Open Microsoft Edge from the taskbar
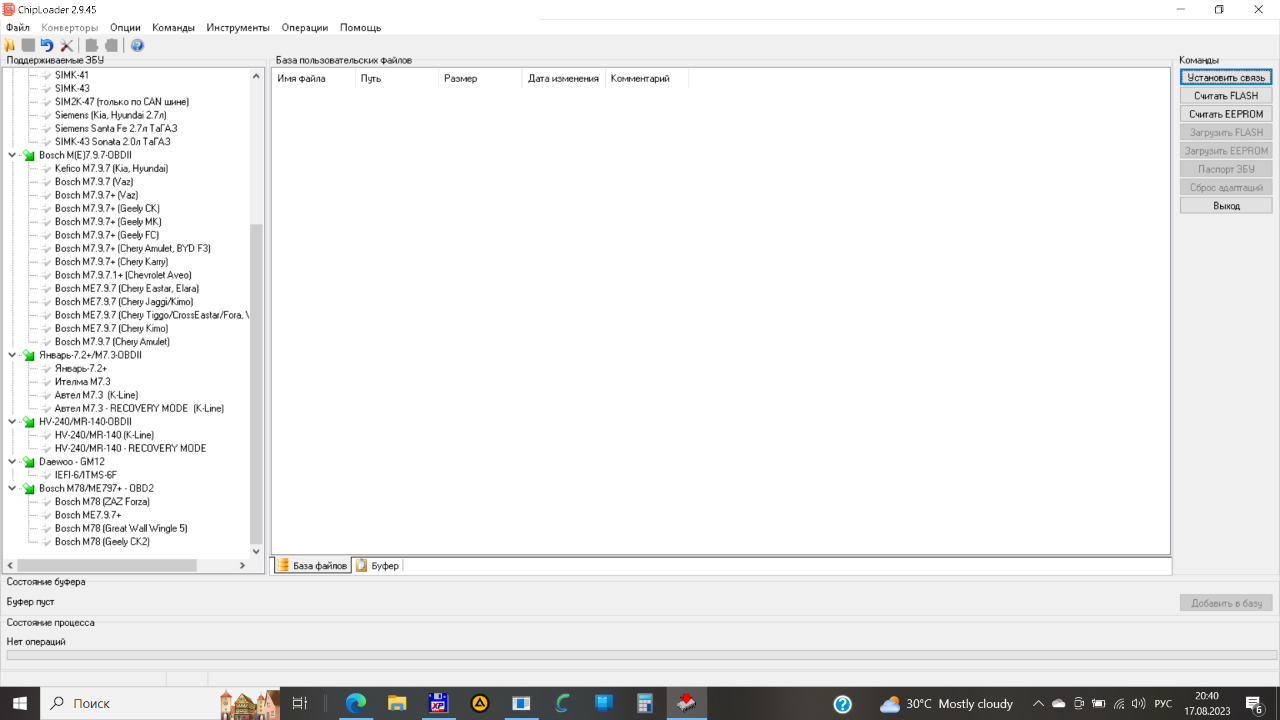The height and width of the screenshot is (720, 1280). [356, 703]
